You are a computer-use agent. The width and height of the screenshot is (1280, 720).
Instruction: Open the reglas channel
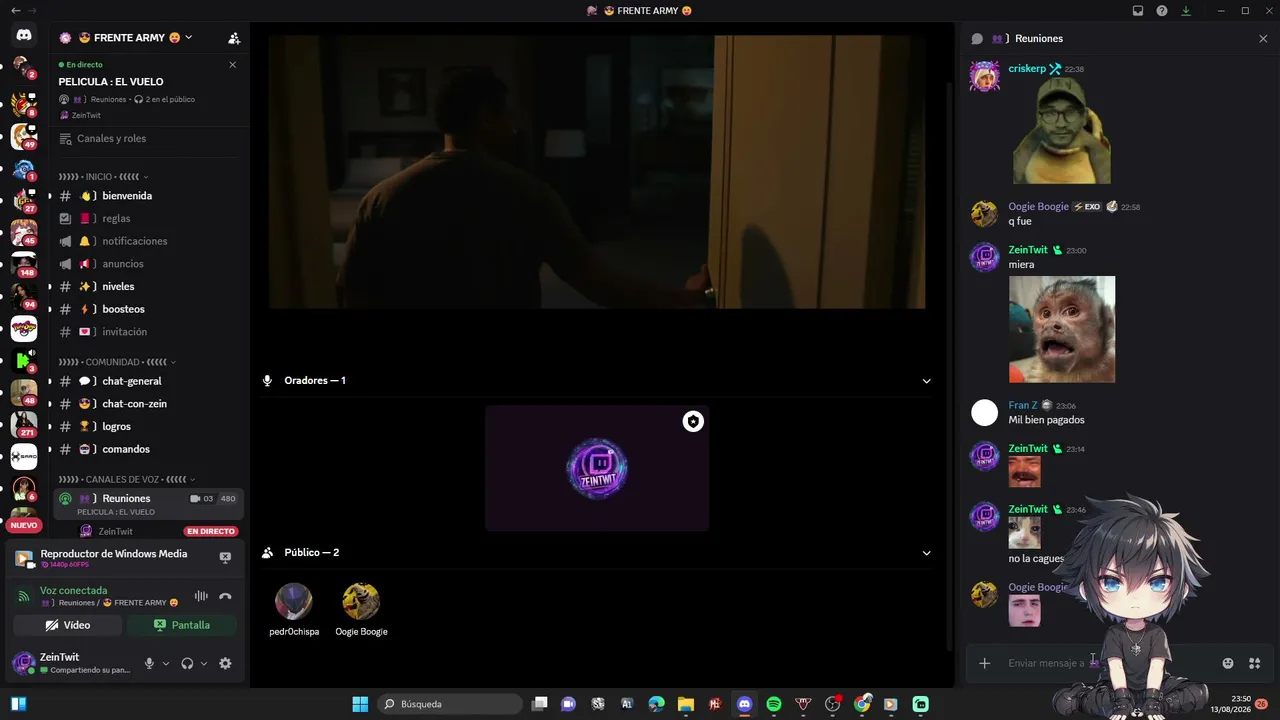click(x=149, y=219)
